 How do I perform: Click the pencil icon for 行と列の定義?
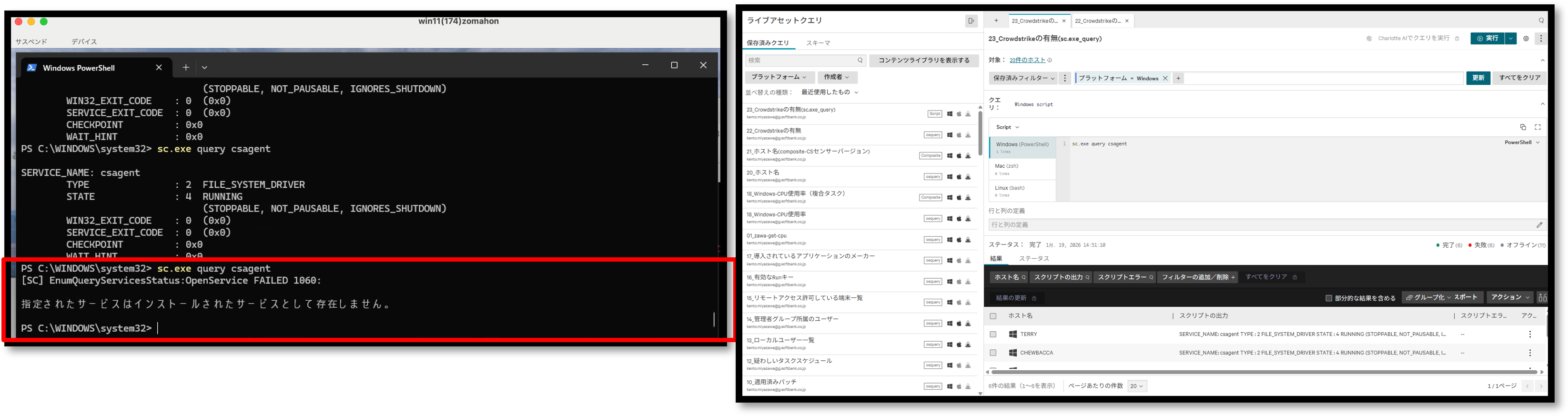tap(1539, 225)
